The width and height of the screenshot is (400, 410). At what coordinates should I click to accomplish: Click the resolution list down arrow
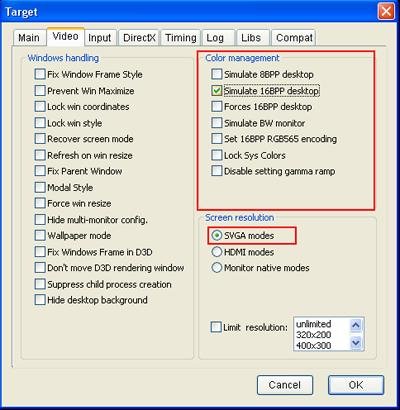(356, 342)
